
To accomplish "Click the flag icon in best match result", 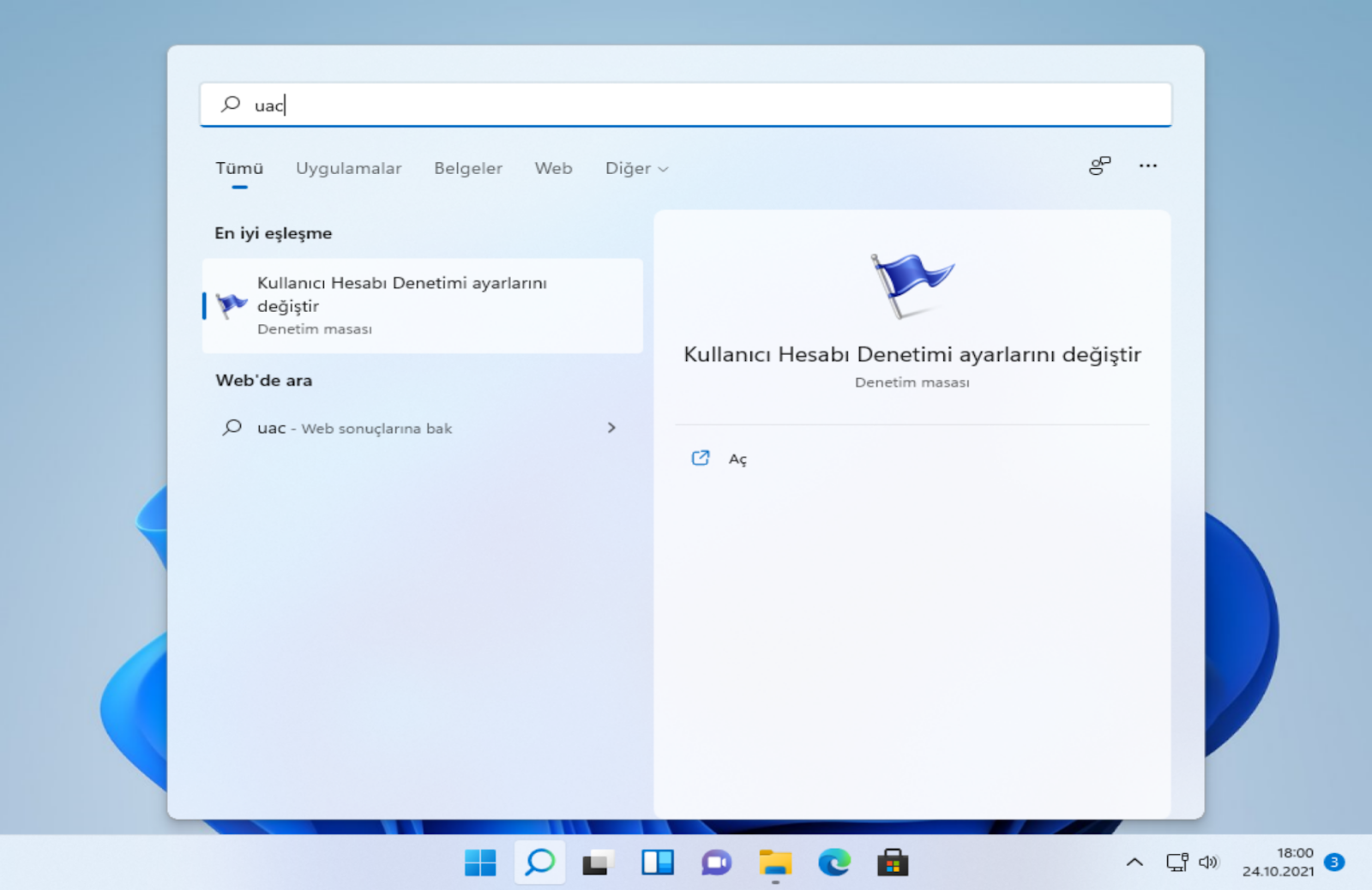I will click(x=231, y=304).
